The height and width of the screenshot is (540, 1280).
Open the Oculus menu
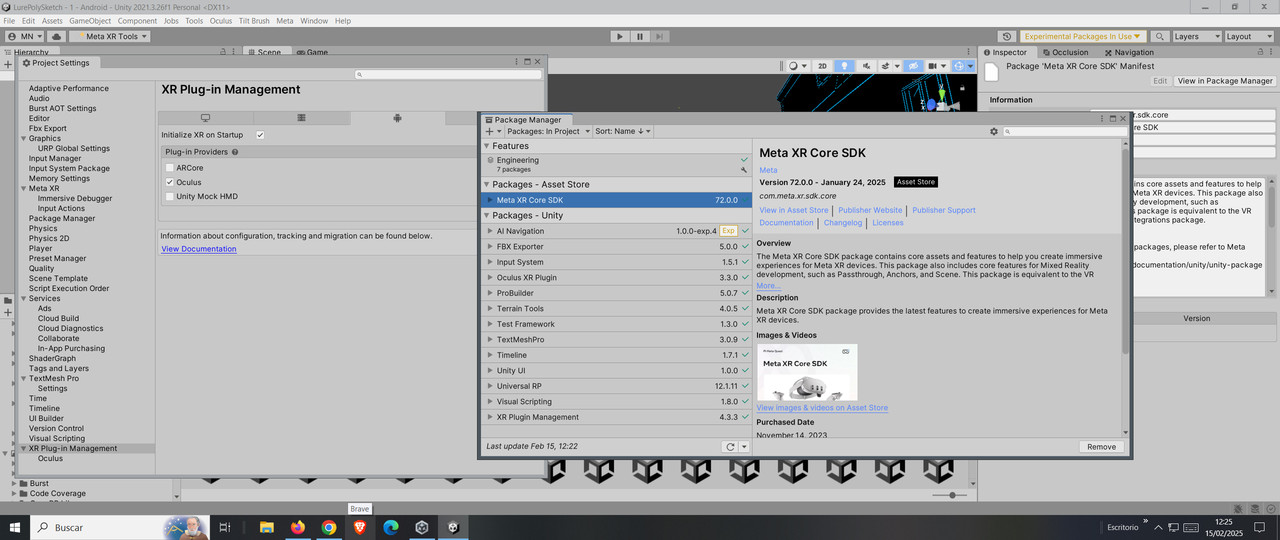pos(221,20)
